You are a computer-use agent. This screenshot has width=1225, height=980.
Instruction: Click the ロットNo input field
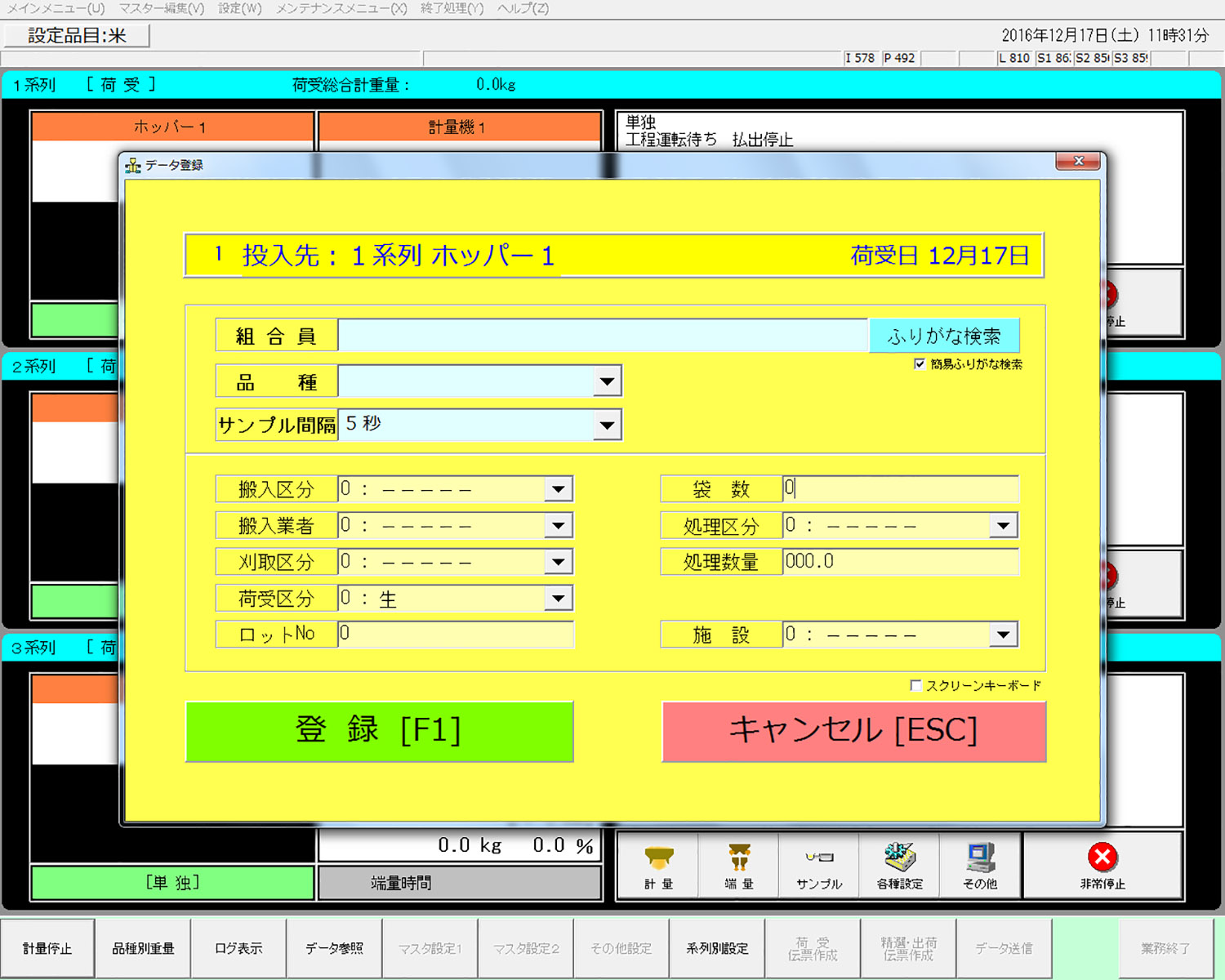coord(456,635)
